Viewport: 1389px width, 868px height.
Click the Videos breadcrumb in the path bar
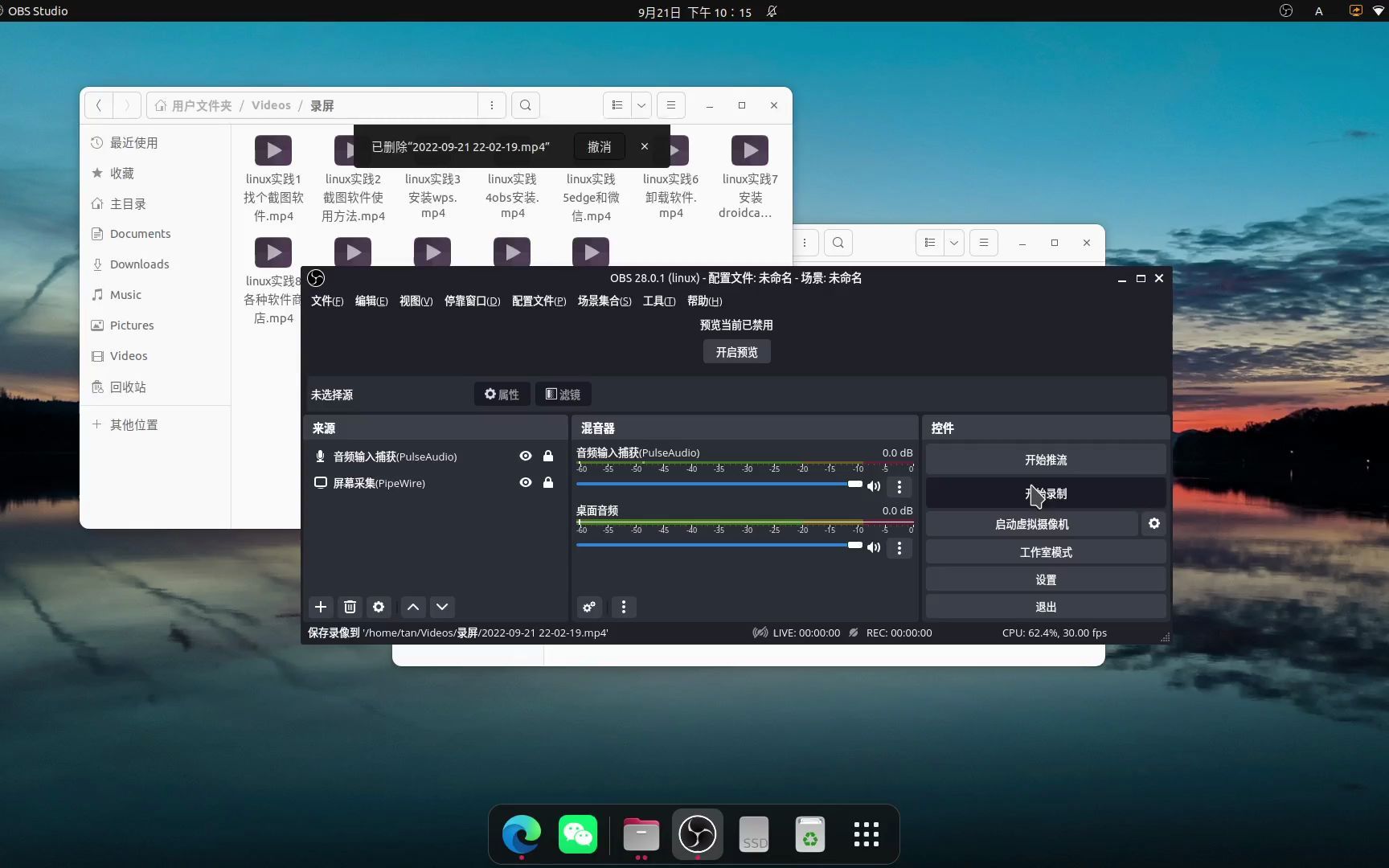tap(271, 105)
